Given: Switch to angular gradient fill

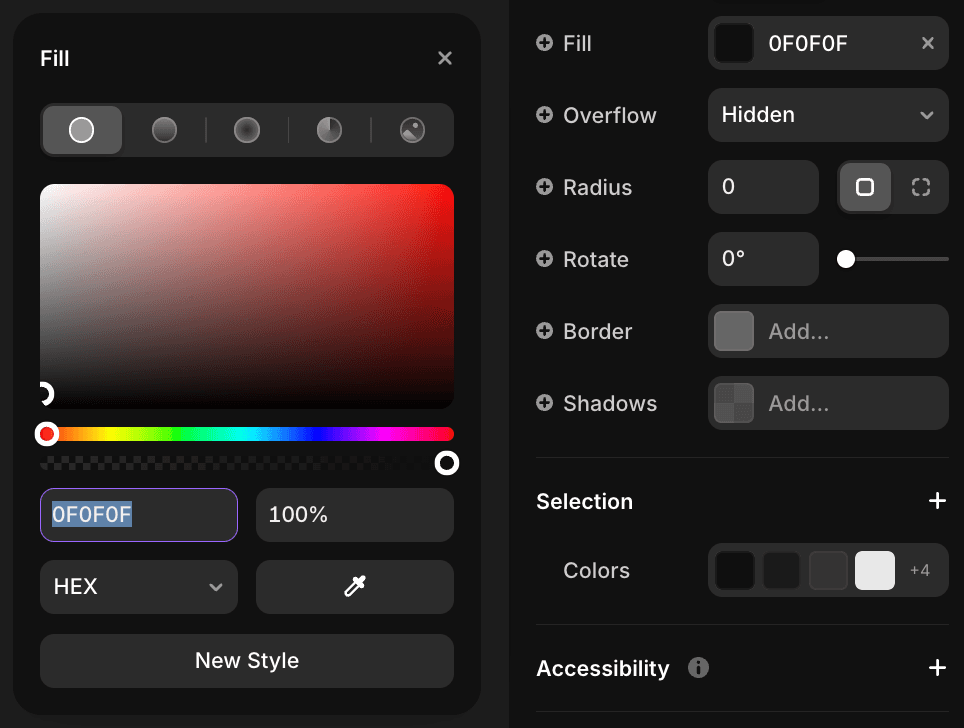Looking at the screenshot, I should pos(329,130).
